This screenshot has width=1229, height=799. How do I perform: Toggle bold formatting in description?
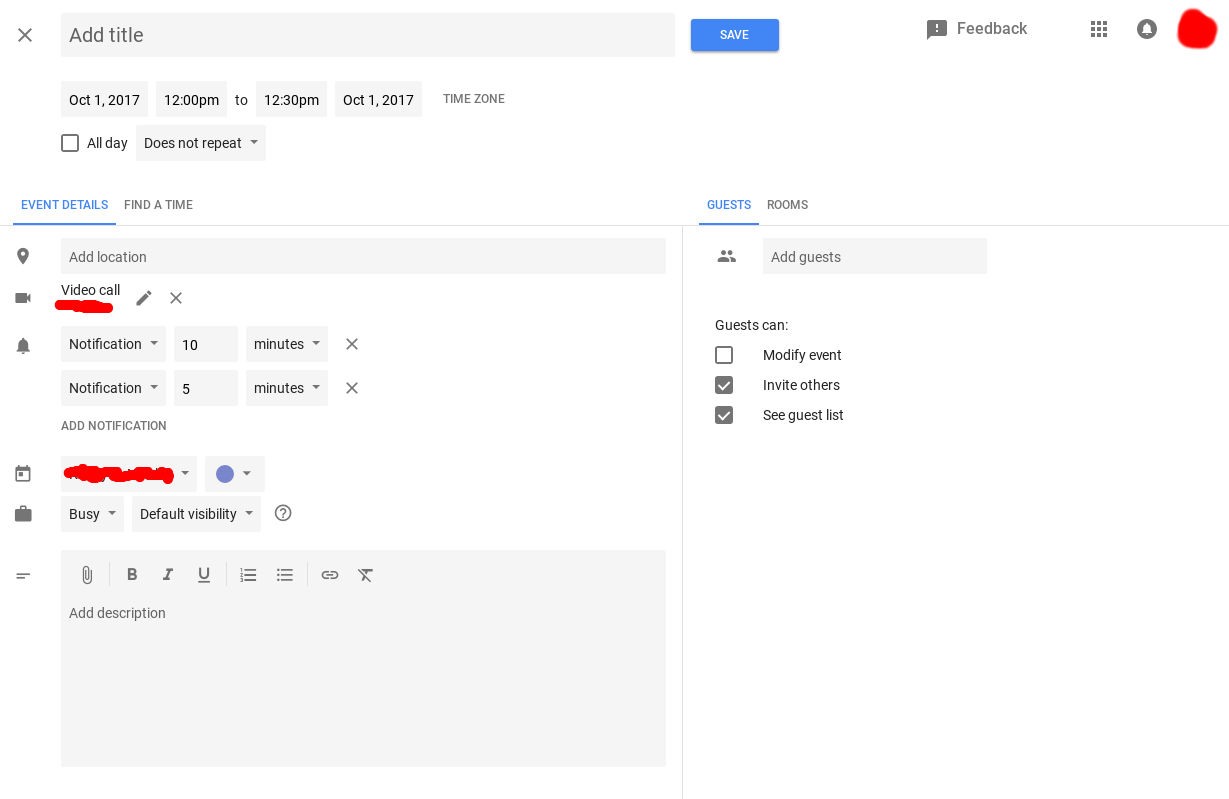(x=132, y=575)
